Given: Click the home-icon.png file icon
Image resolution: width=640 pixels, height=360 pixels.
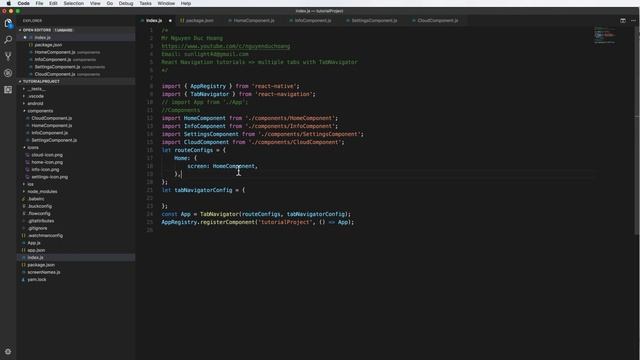Looking at the screenshot, I should (x=27, y=162).
